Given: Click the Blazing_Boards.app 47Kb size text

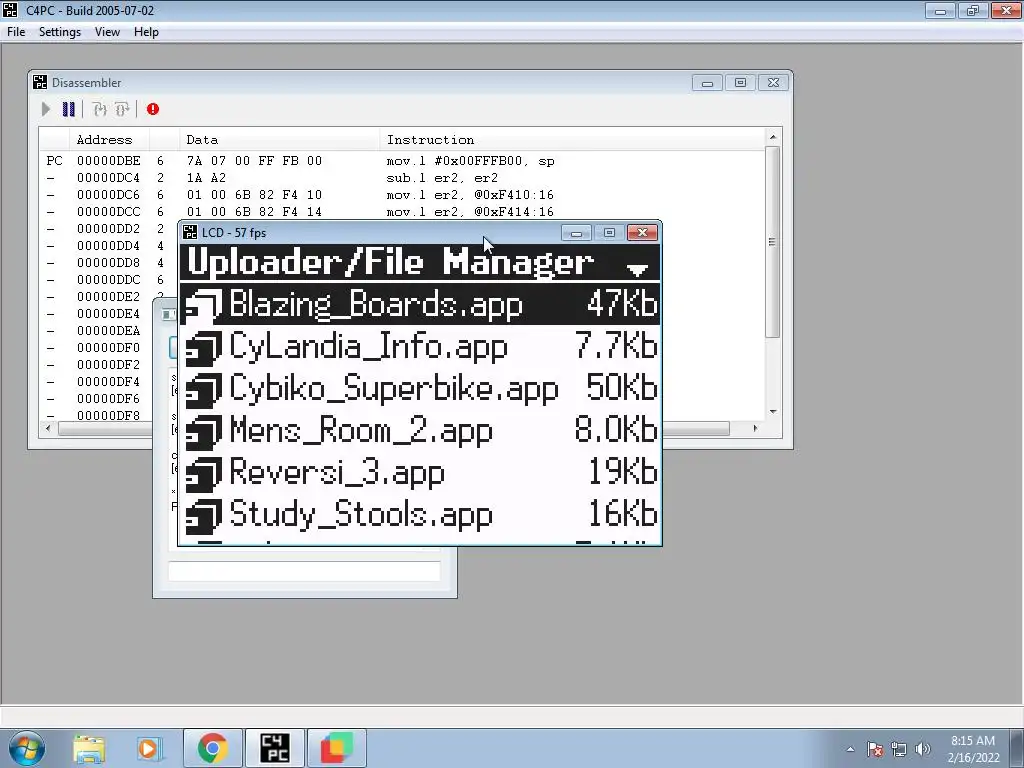Looking at the screenshot, I should pos(621,304).
